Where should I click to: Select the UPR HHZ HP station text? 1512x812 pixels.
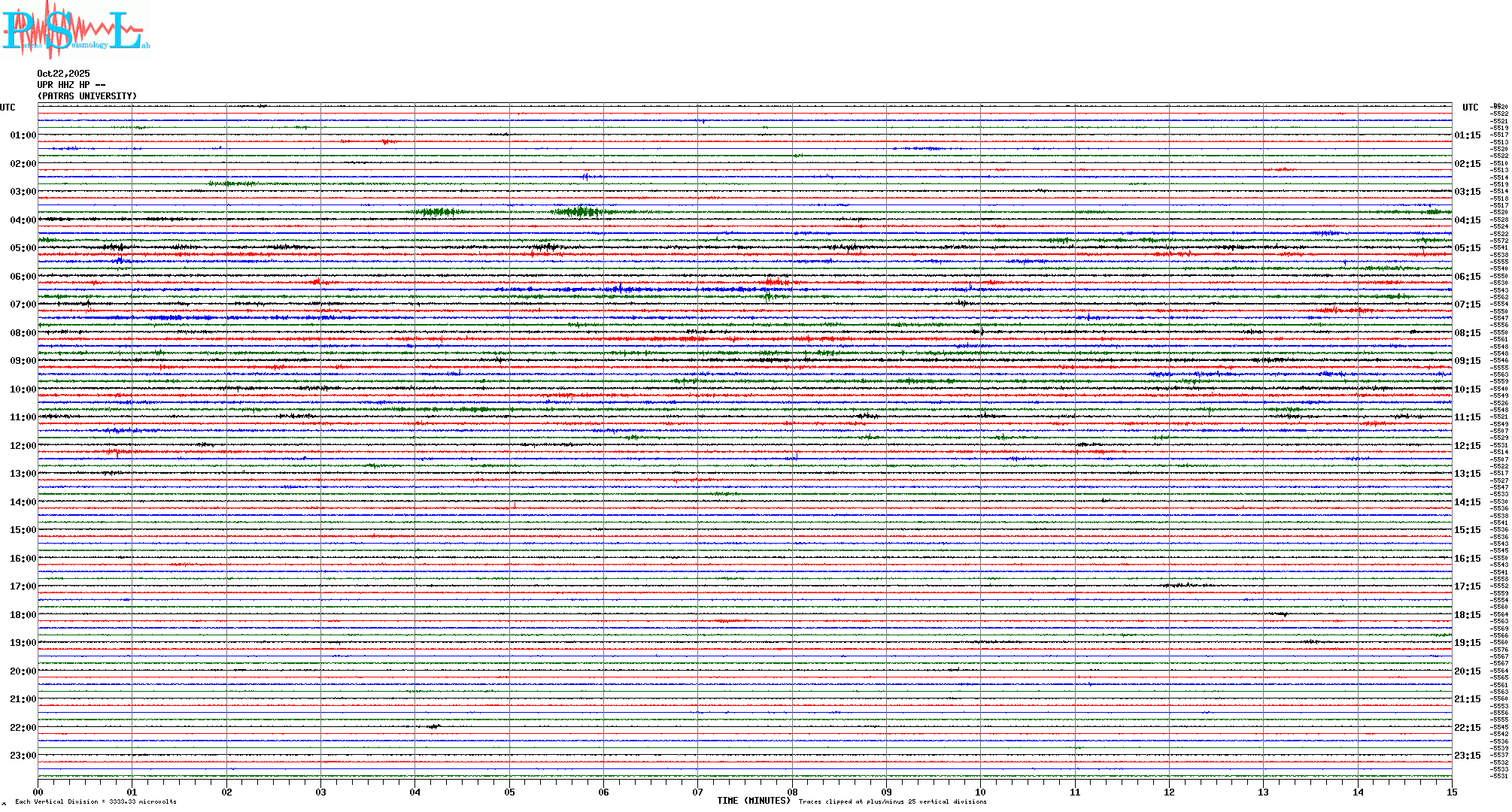[x=71, y=85]
